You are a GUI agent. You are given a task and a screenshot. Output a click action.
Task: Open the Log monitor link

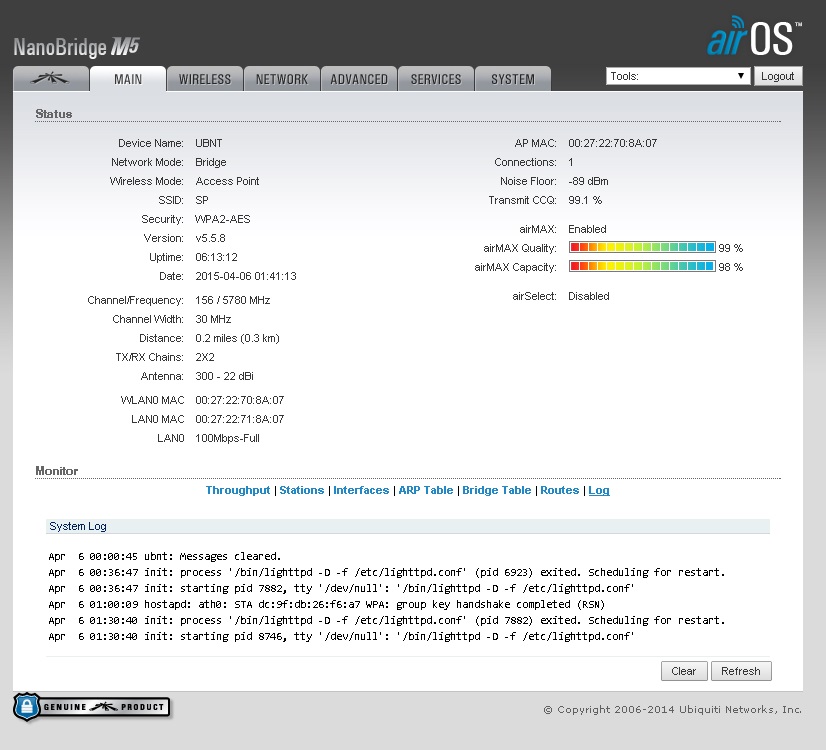tap(599, 490)
